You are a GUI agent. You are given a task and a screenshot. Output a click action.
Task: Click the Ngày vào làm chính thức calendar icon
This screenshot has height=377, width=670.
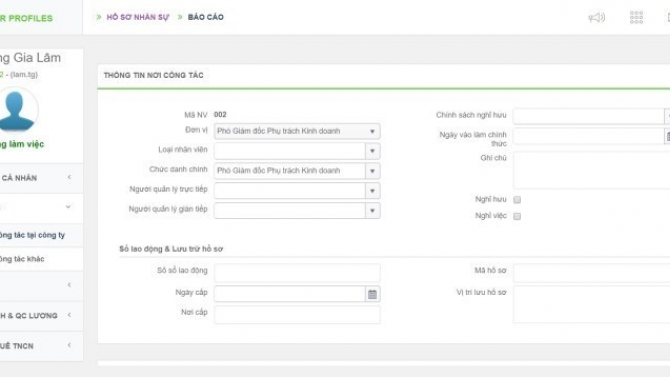pos(667,136)
